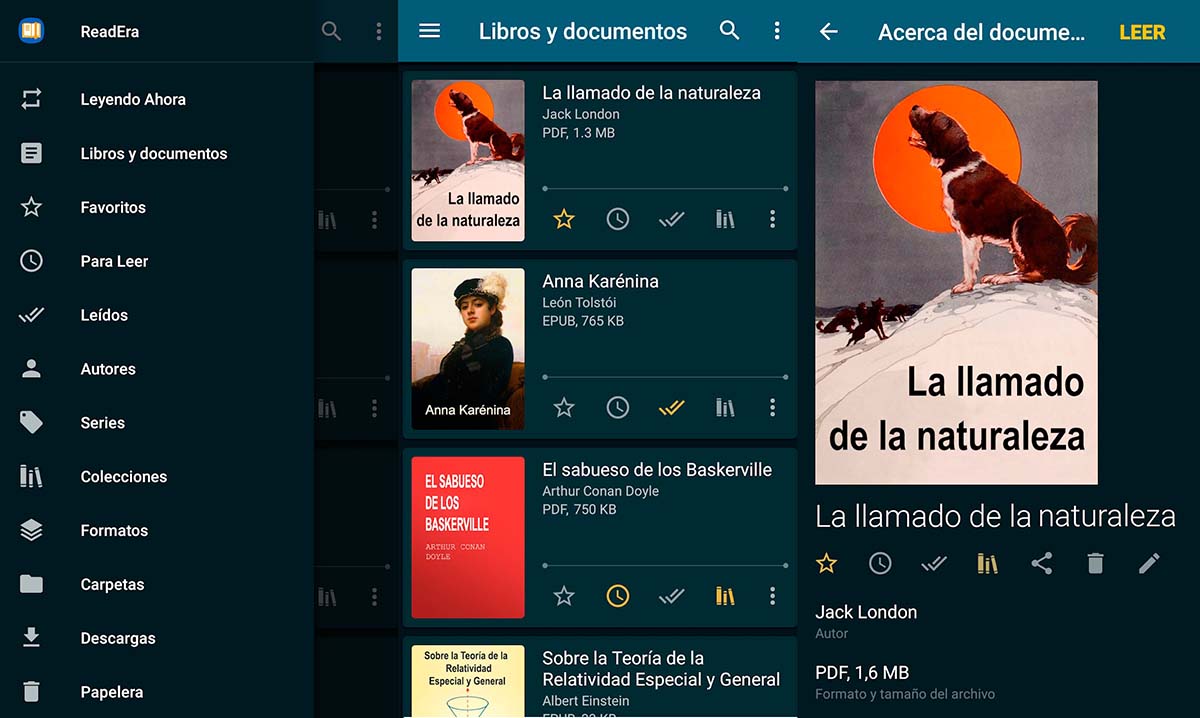This screenshot has width=1200, height=718.
Task: Click the Series tag icon in drawer
Action: tap(31, 422)
